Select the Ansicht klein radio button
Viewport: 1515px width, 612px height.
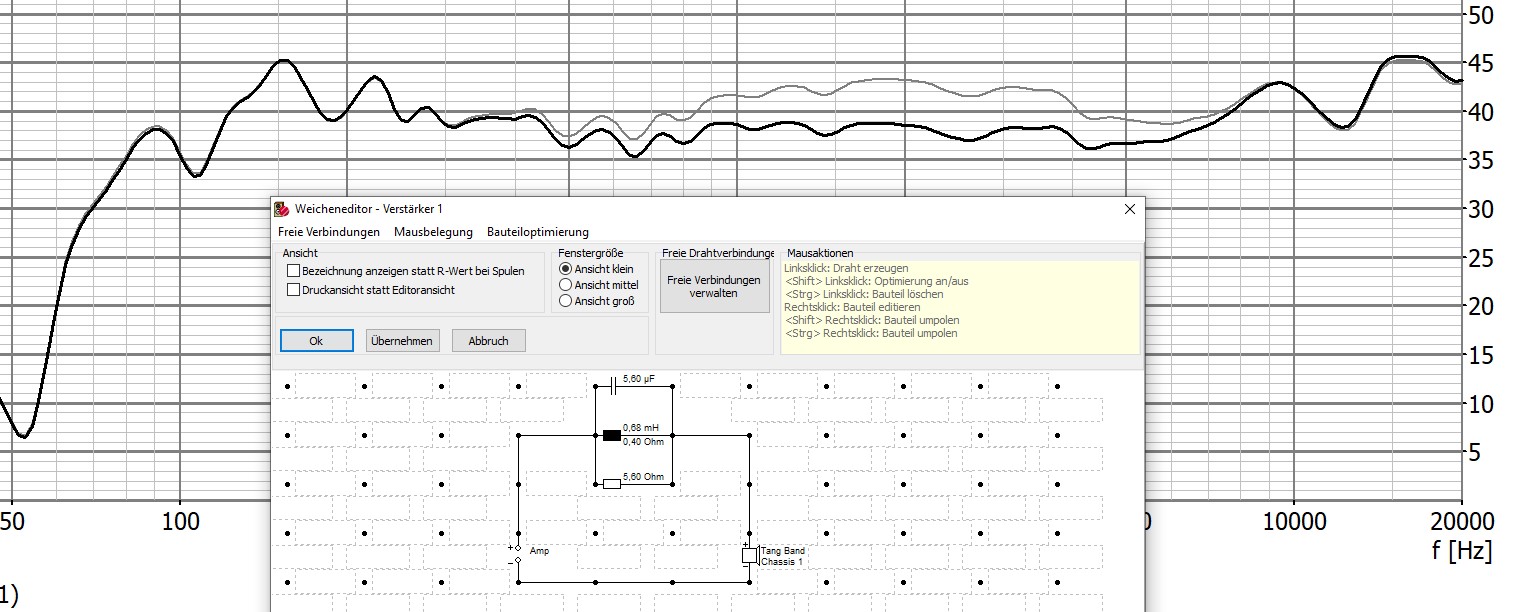(566, 269)
